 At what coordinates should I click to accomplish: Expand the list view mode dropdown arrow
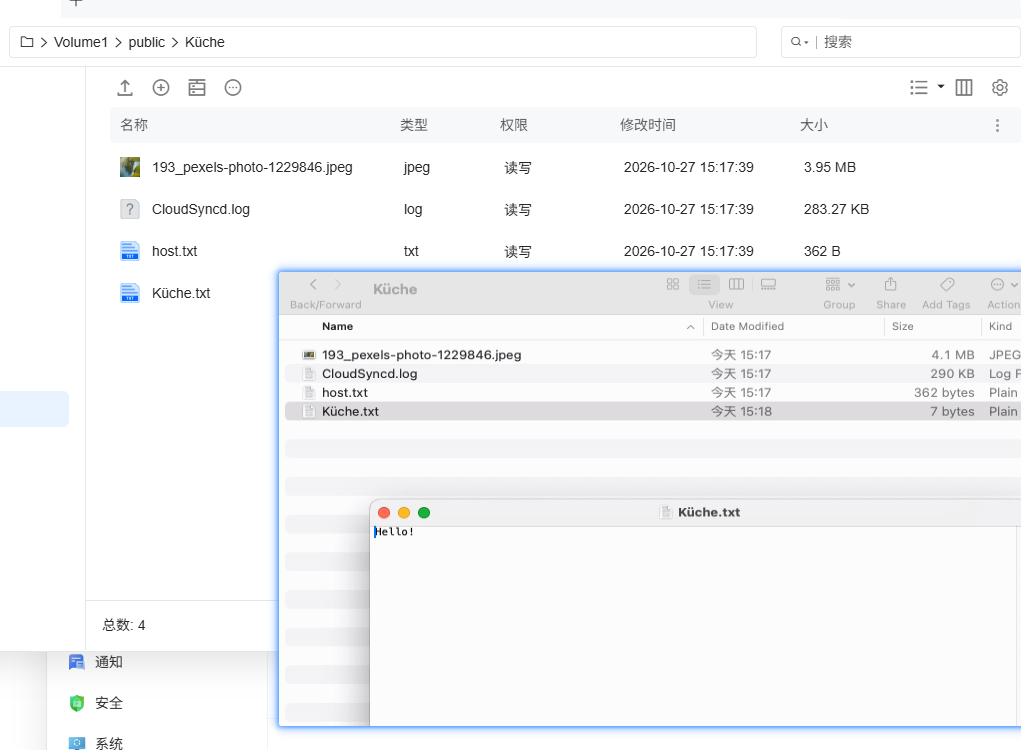(x=941, y=87)
